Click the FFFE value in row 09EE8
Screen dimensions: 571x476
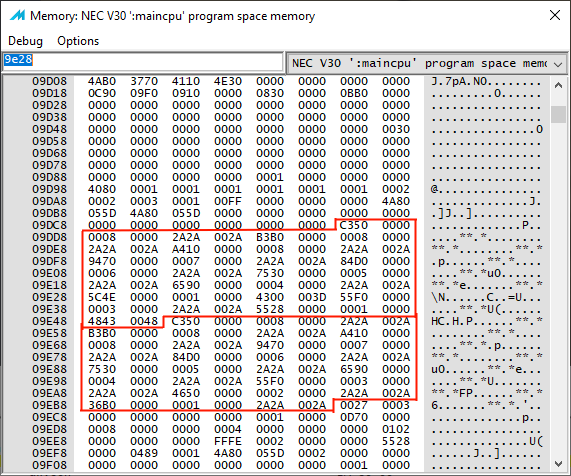pos(228,441)
